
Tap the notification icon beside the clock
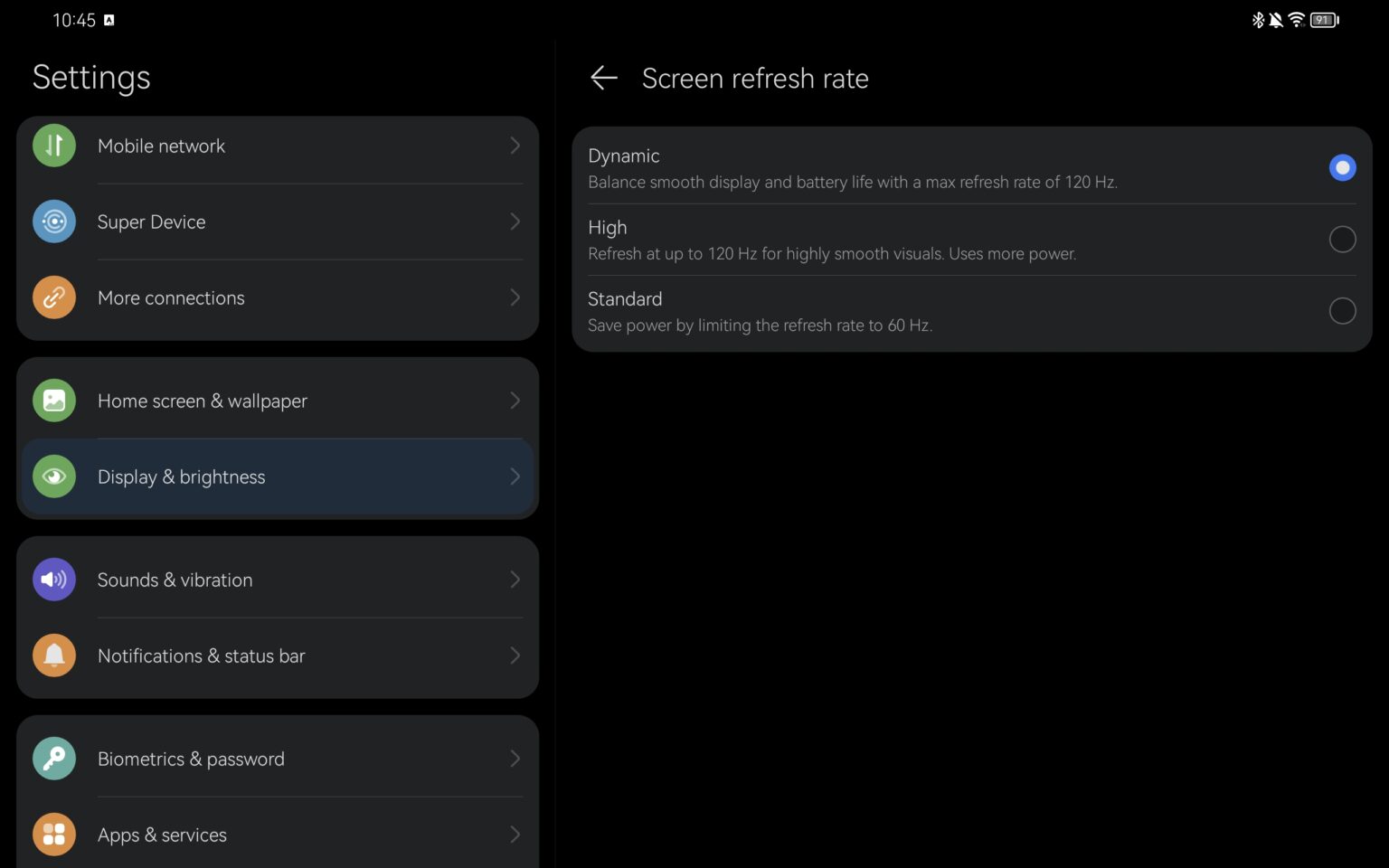pos(109,20)
